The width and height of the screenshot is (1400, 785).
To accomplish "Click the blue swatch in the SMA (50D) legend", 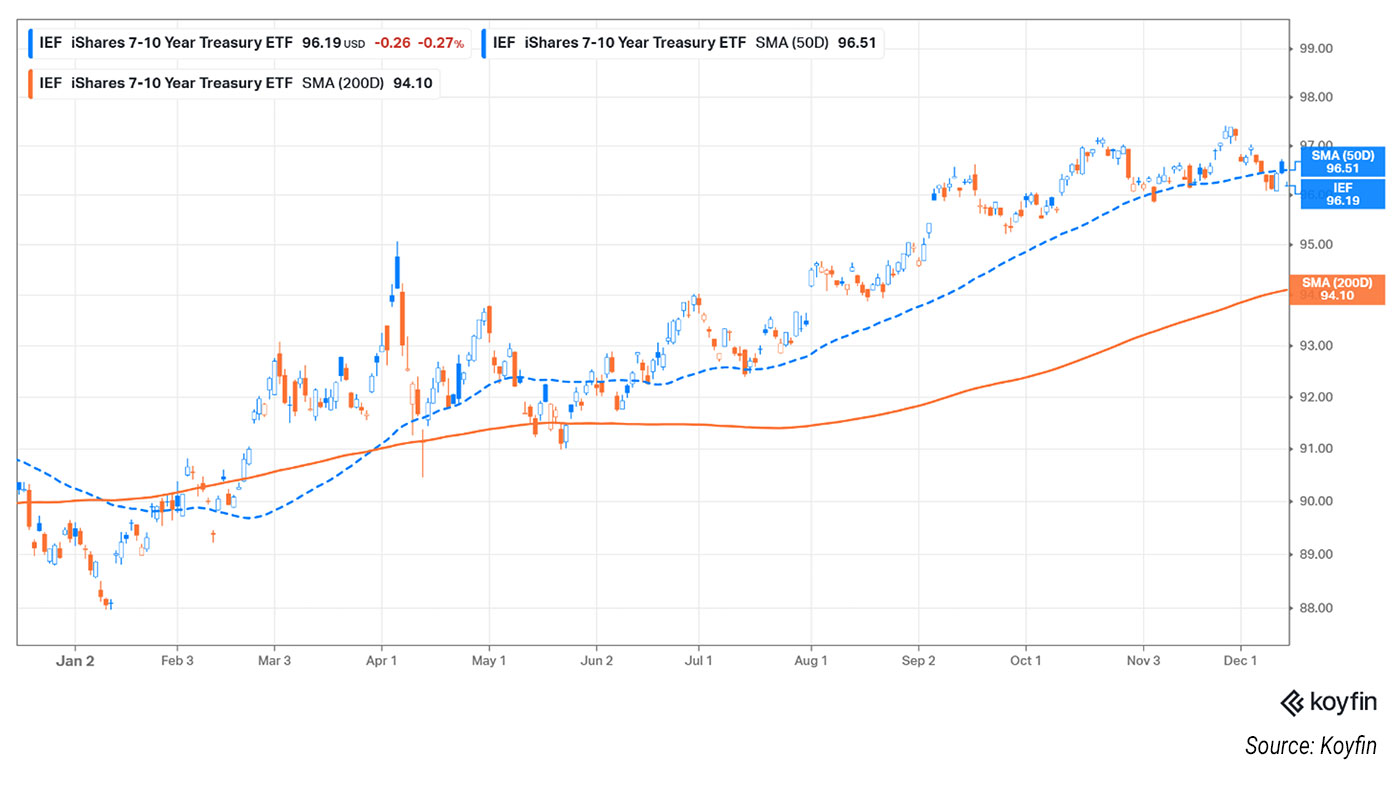I will [484, 43].
